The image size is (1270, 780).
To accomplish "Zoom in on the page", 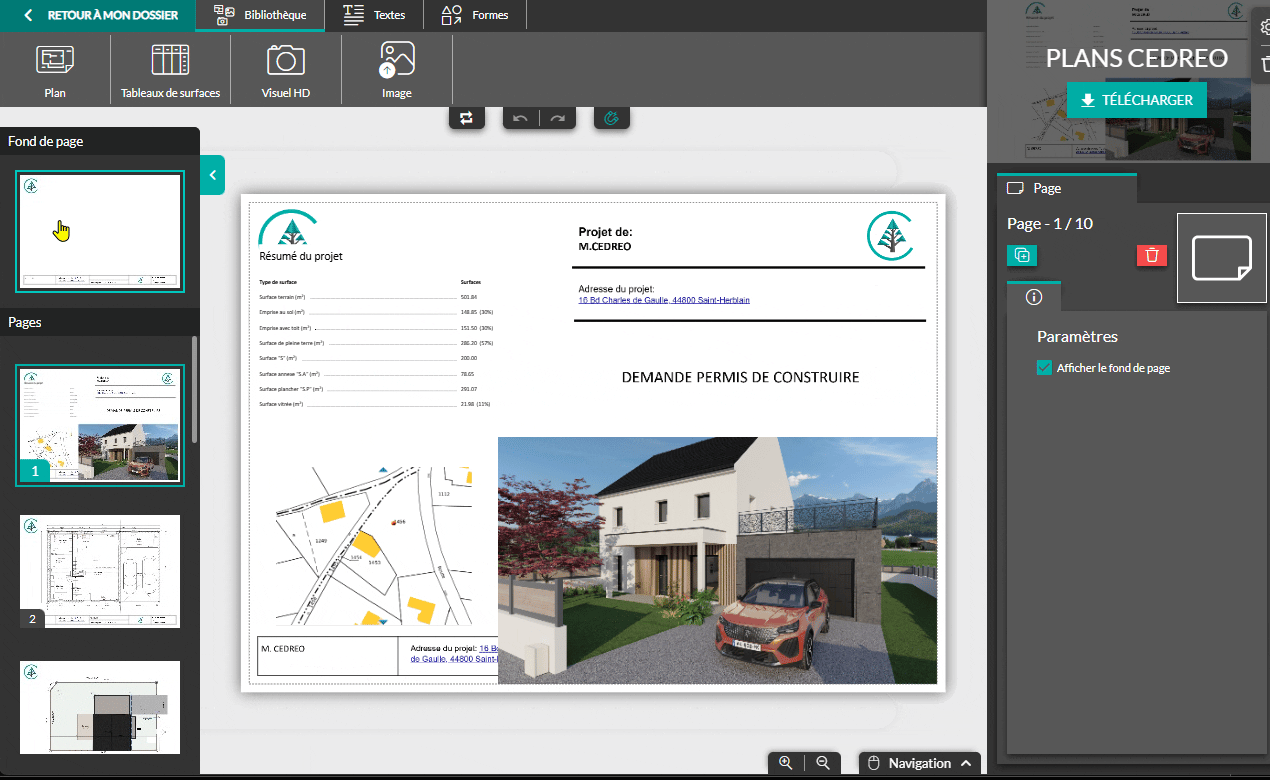I will [x=786, y=763].
